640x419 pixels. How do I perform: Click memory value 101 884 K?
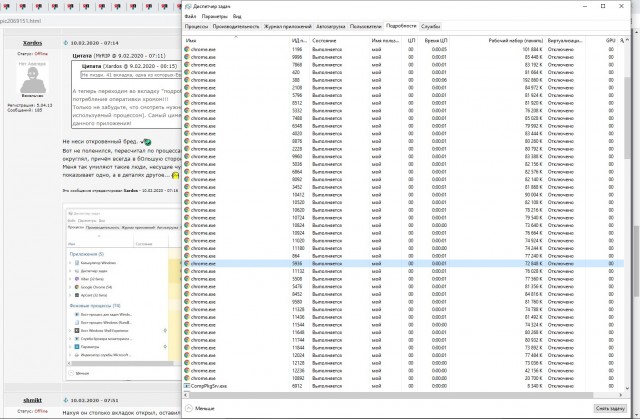click(x=532, y=49)
